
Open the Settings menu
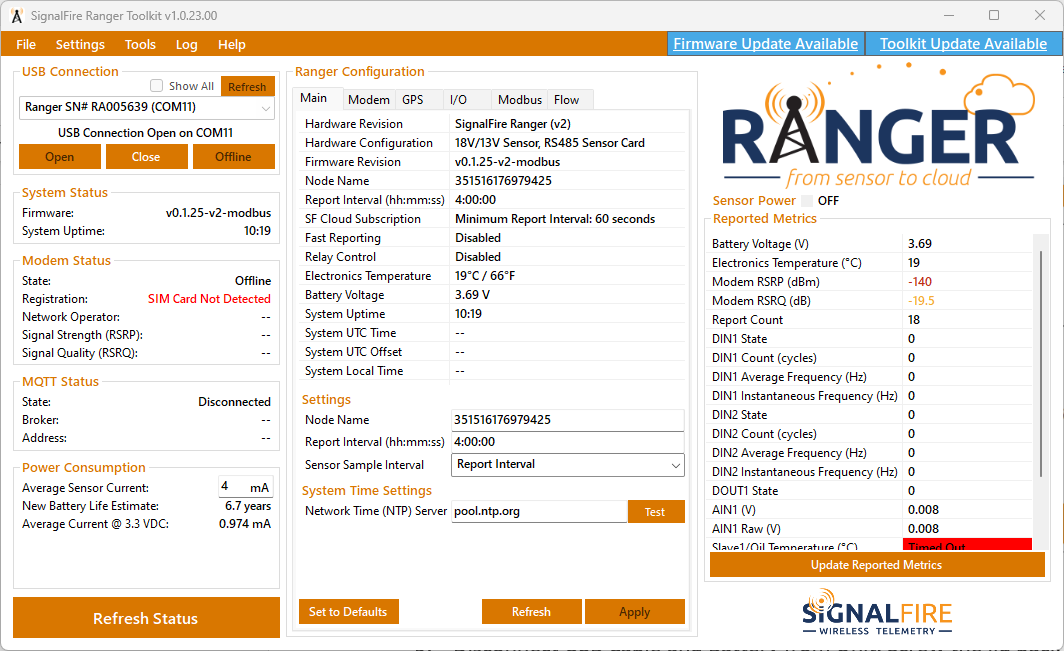pyautogui.click(x=80, y=44)
